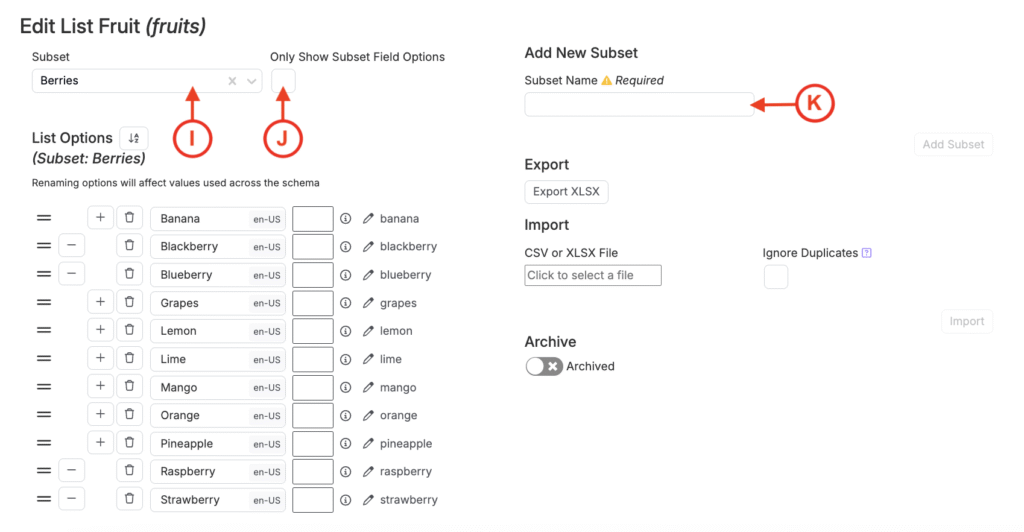Image resolution: width=1024 pixels, height=532 pixels.
Task: Check Only Show Subset Field Options box
Action: pos(283,81)
